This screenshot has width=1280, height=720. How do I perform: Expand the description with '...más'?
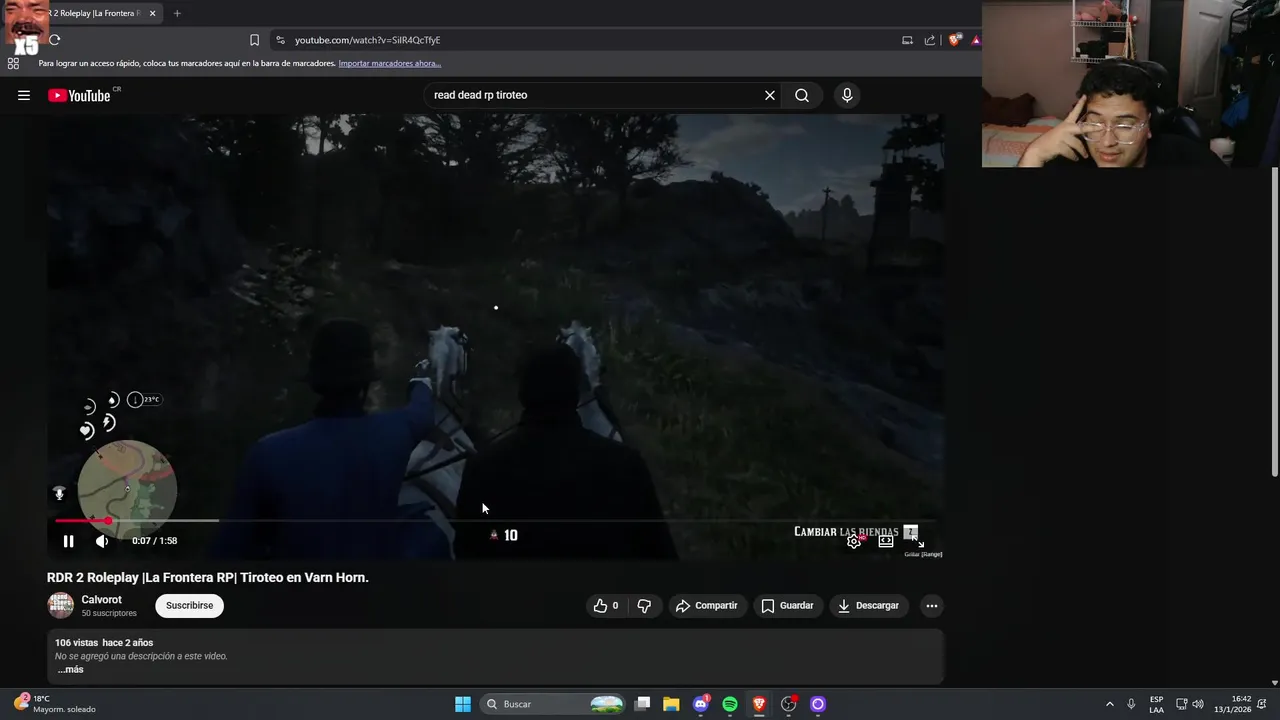[x=70, y=670]
